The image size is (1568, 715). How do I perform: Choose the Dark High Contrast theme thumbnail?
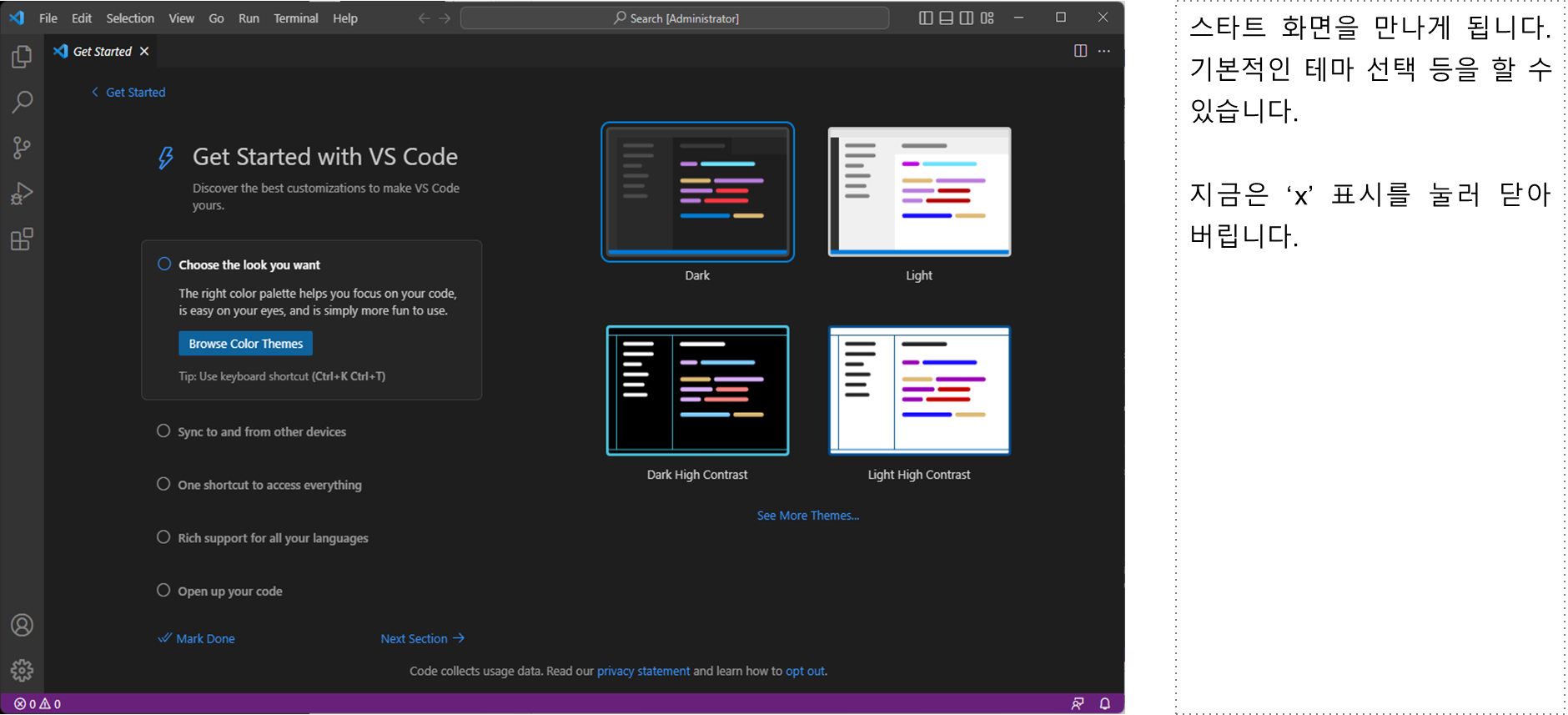click(698, 390)
